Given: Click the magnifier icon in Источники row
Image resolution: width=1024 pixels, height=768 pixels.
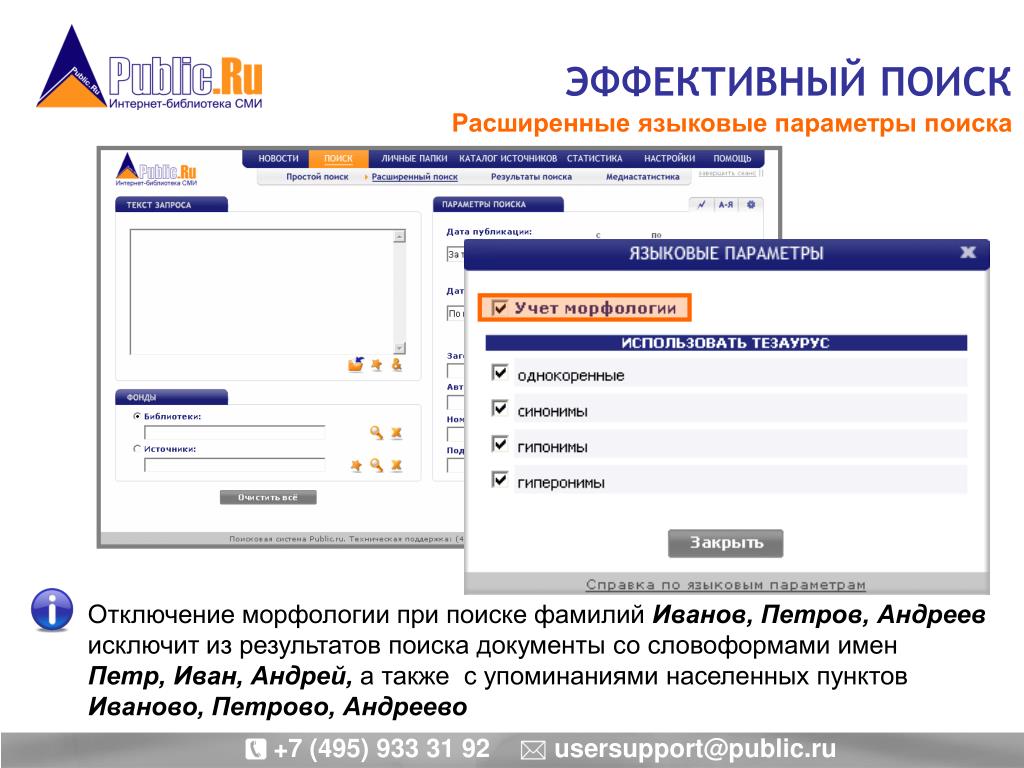Looking at the screenshot, I should 376,465.
